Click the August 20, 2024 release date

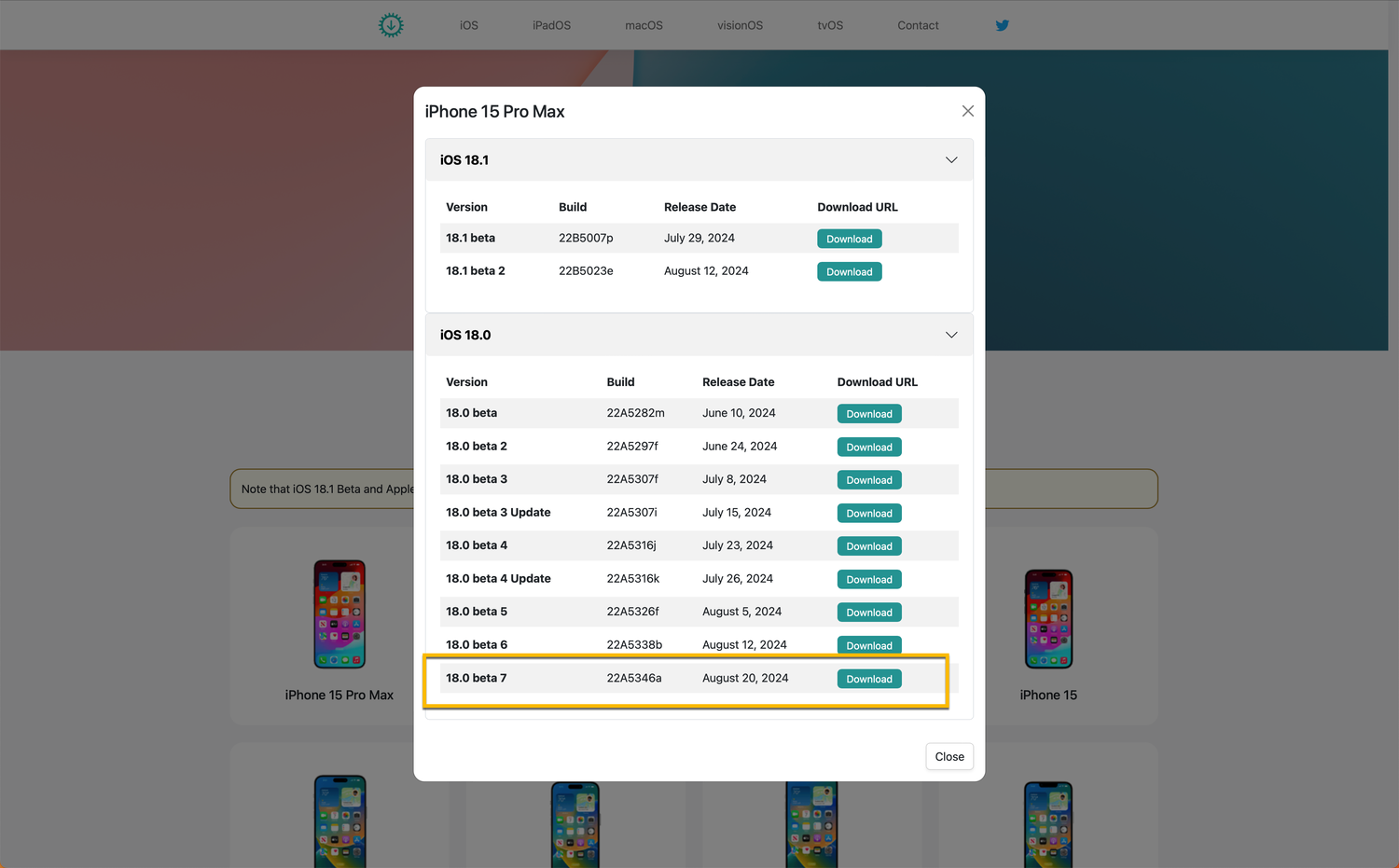(x=745, y=678)
